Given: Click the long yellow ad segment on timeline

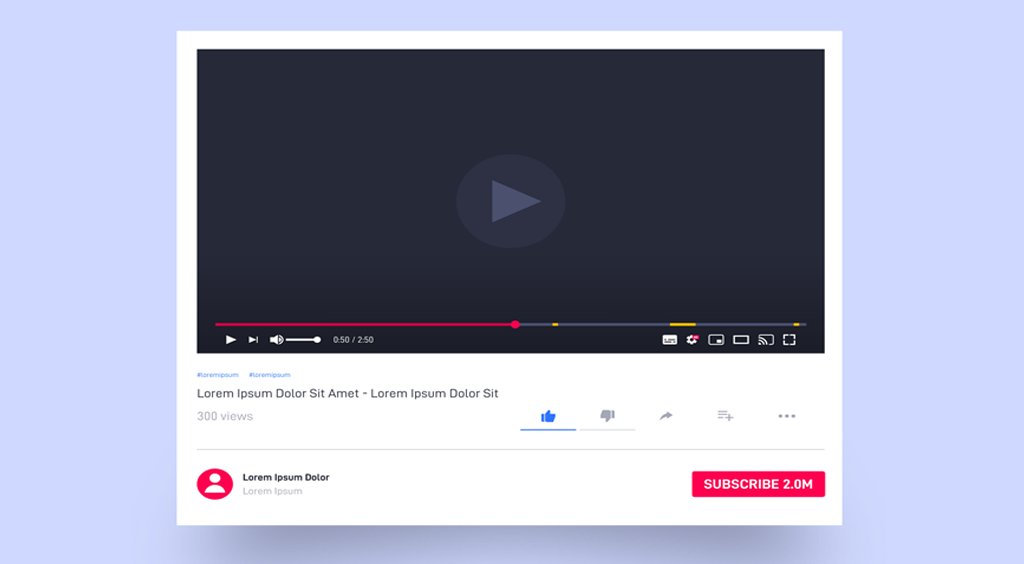Looking at the screenshot, I should click(683, 324).
